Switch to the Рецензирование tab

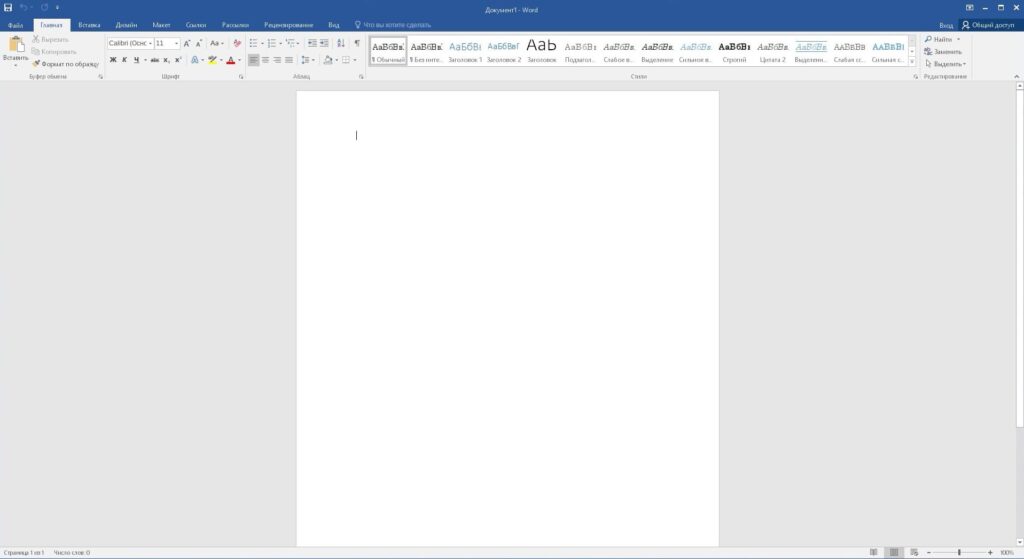tap(288, 24)
